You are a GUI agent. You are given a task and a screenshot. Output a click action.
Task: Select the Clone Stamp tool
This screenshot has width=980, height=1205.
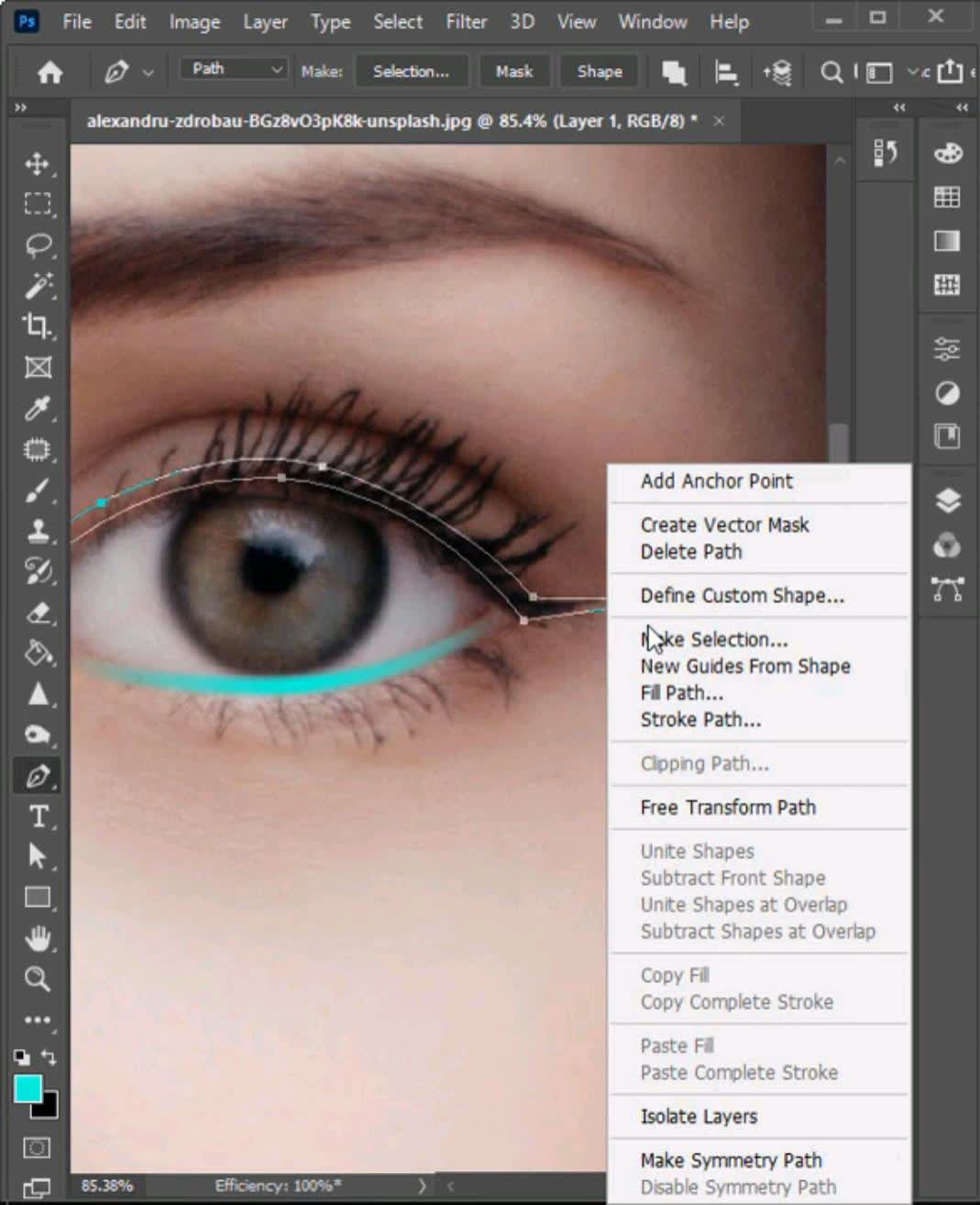[x=38, y=530]
